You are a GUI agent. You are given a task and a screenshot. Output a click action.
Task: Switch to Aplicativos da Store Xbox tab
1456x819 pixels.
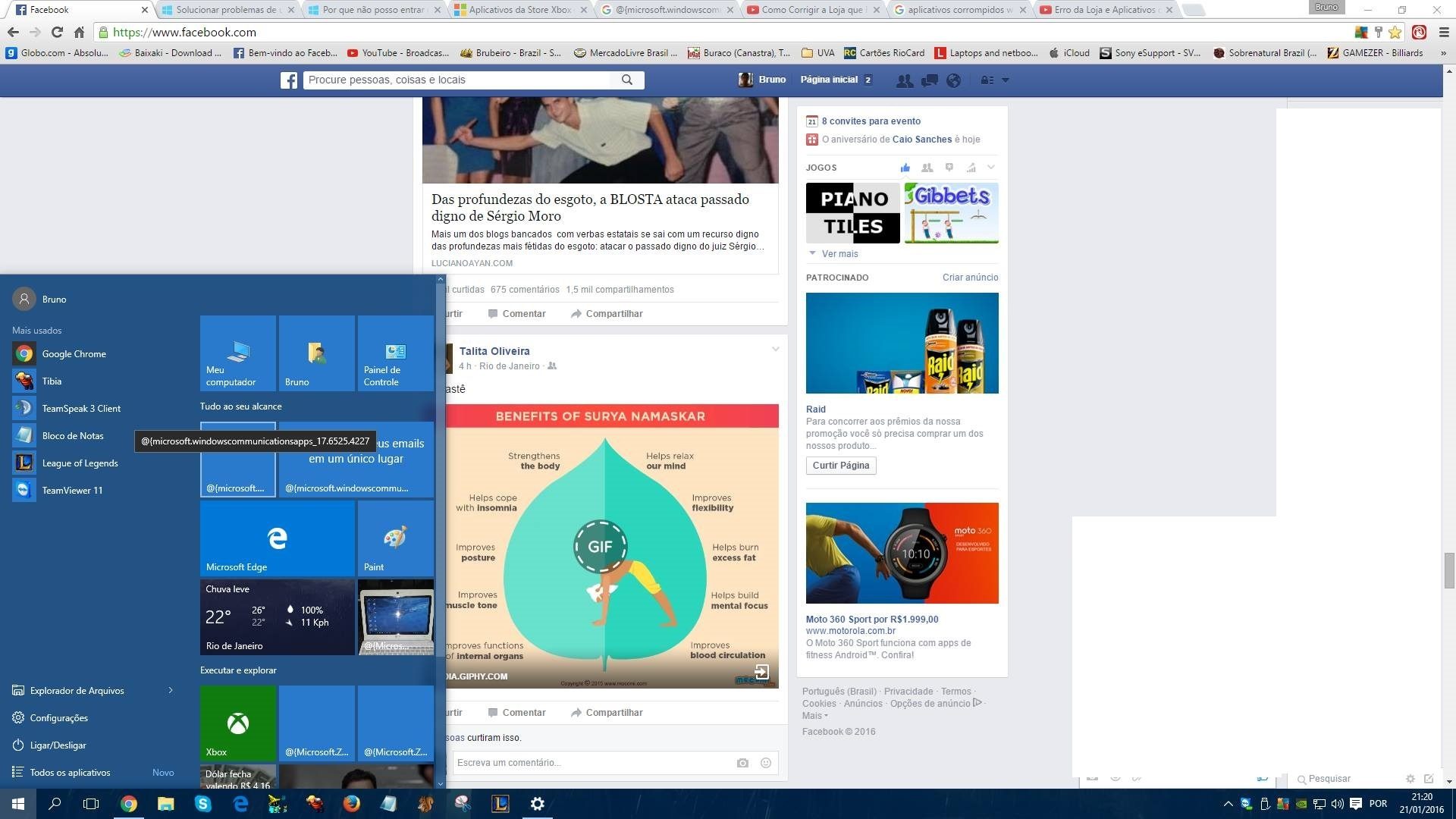pyautogui.click(x=520, y=10)
